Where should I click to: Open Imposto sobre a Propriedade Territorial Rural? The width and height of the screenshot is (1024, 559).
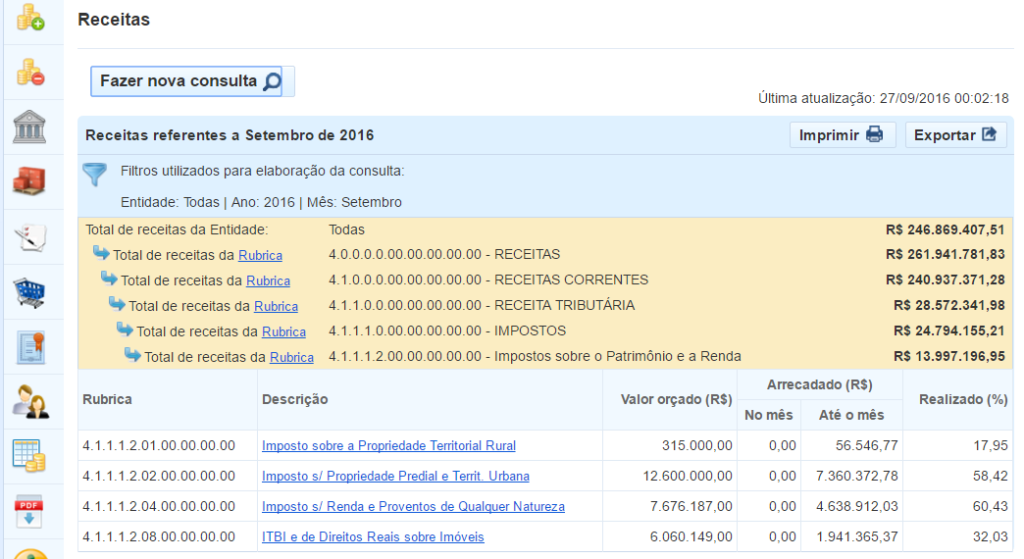(x=388, y=445)
